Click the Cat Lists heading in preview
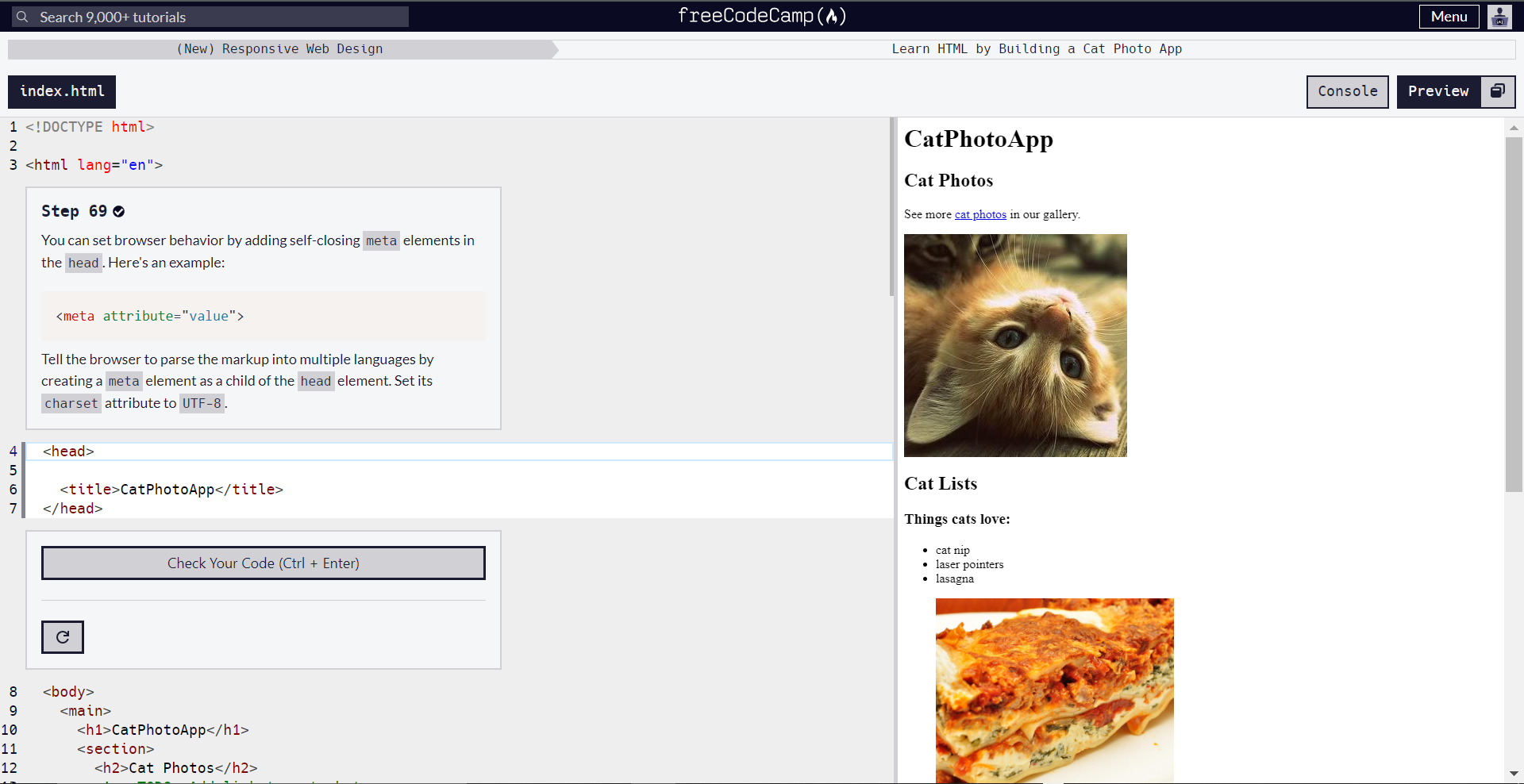This screenshot has width=1524, height=784. (x=941, y=484)
